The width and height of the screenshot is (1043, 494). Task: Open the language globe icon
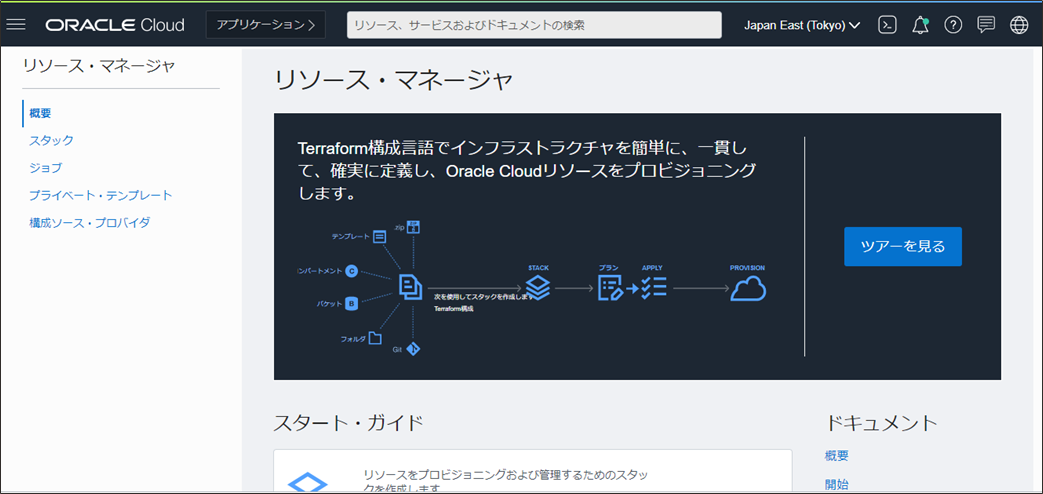tap(1018, 25)
